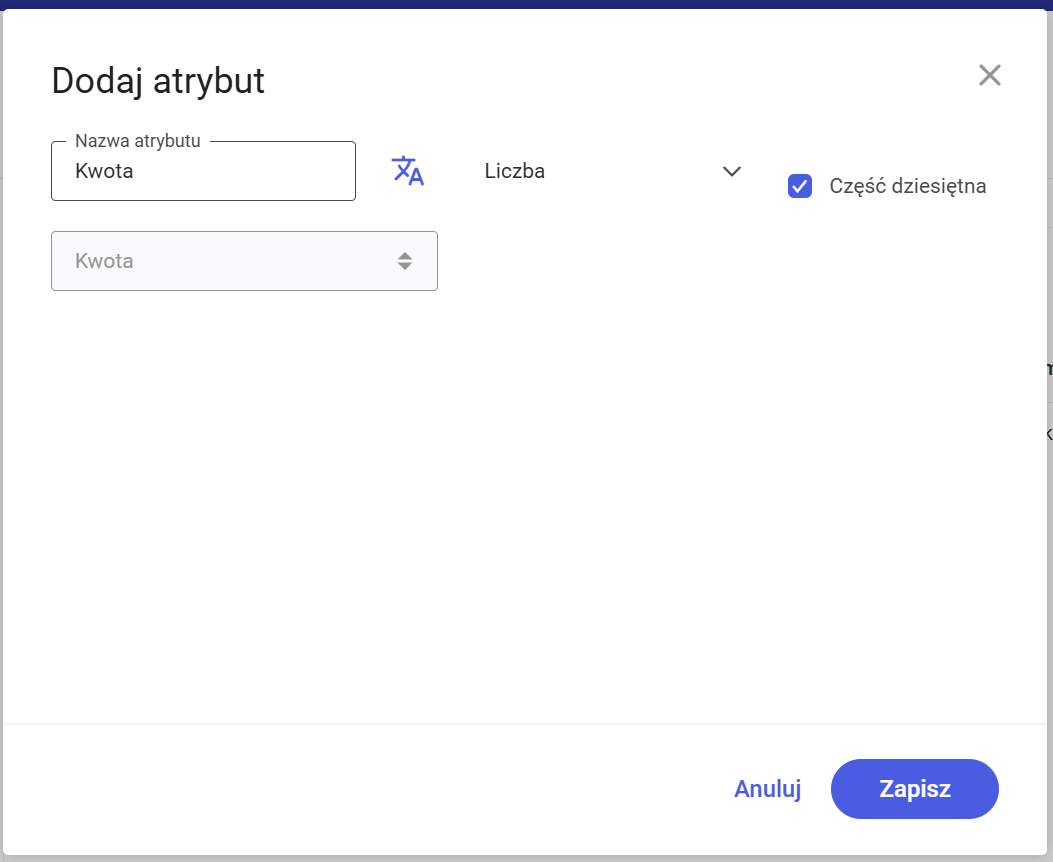Click the Część dziesiętna label text
The height and width of the screenshot is (862, 1053).
click(x=907, y=186)
